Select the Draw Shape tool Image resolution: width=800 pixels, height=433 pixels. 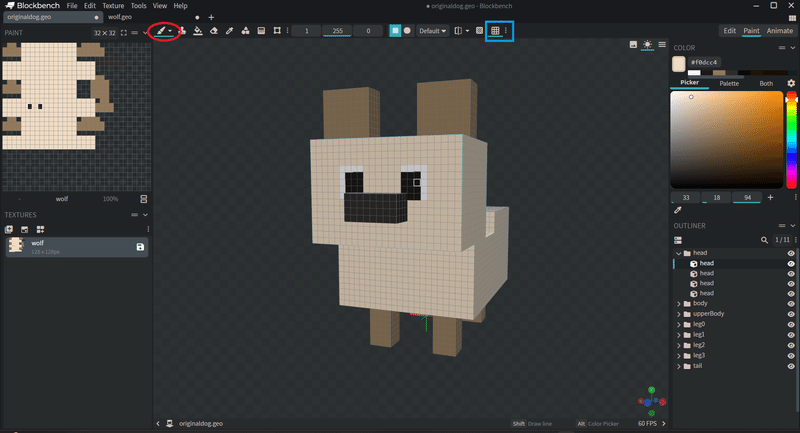[x=245, y=31]
